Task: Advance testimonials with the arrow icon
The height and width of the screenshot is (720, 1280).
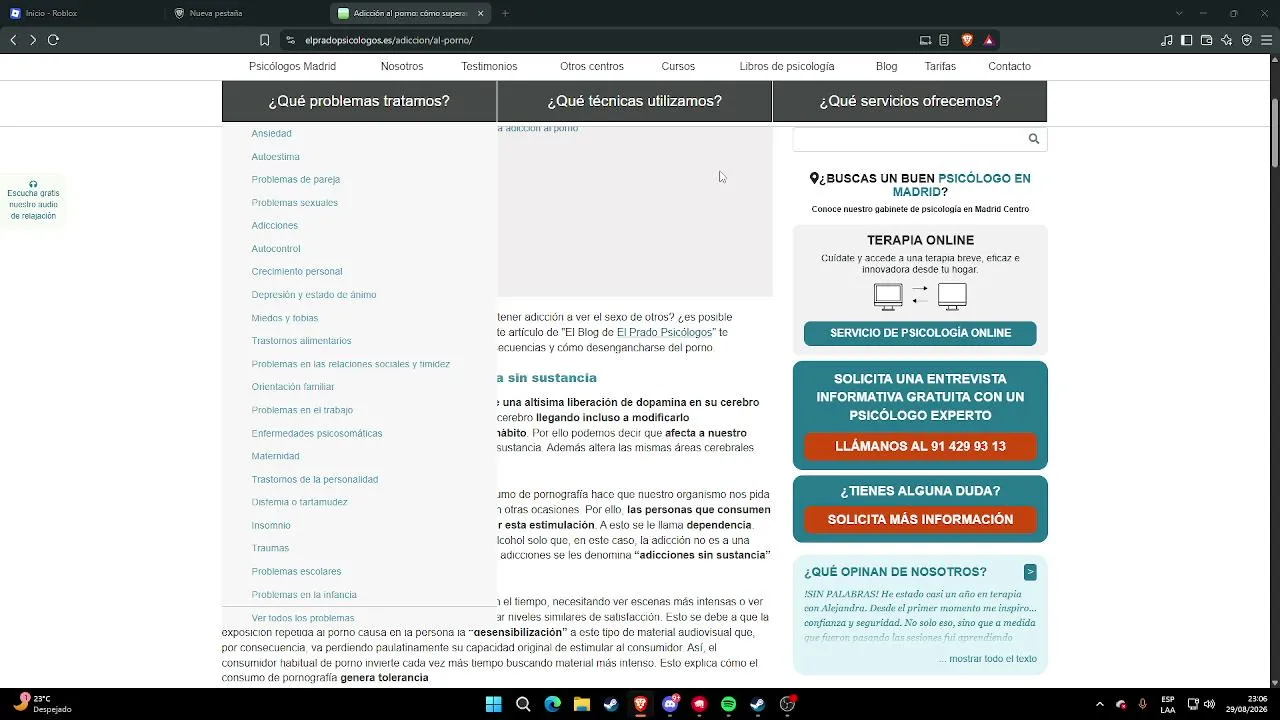Action: tap(1030, 572)
